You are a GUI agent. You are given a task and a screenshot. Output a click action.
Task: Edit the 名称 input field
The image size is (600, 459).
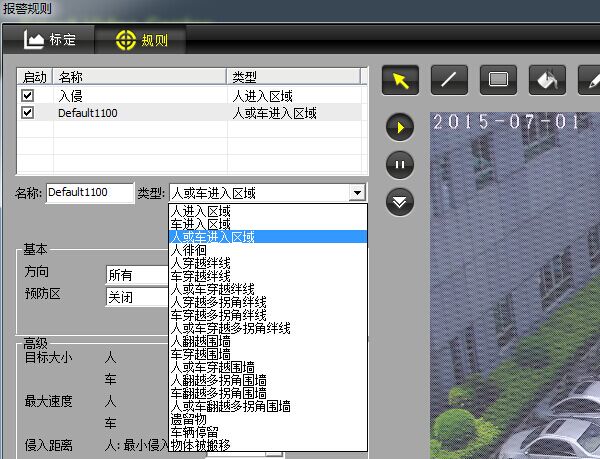point(90,192)
